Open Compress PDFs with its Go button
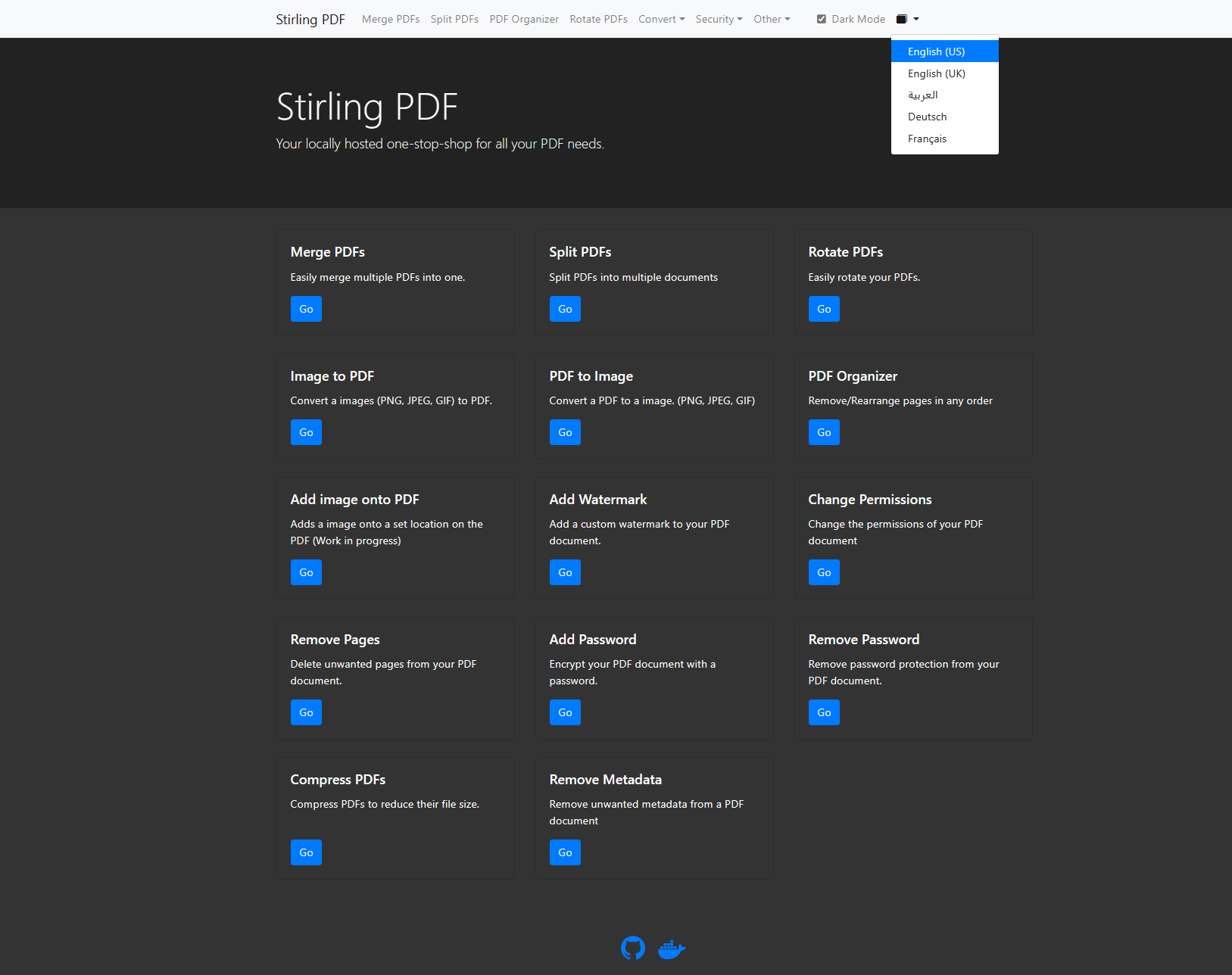 click(x=306, y=852)
